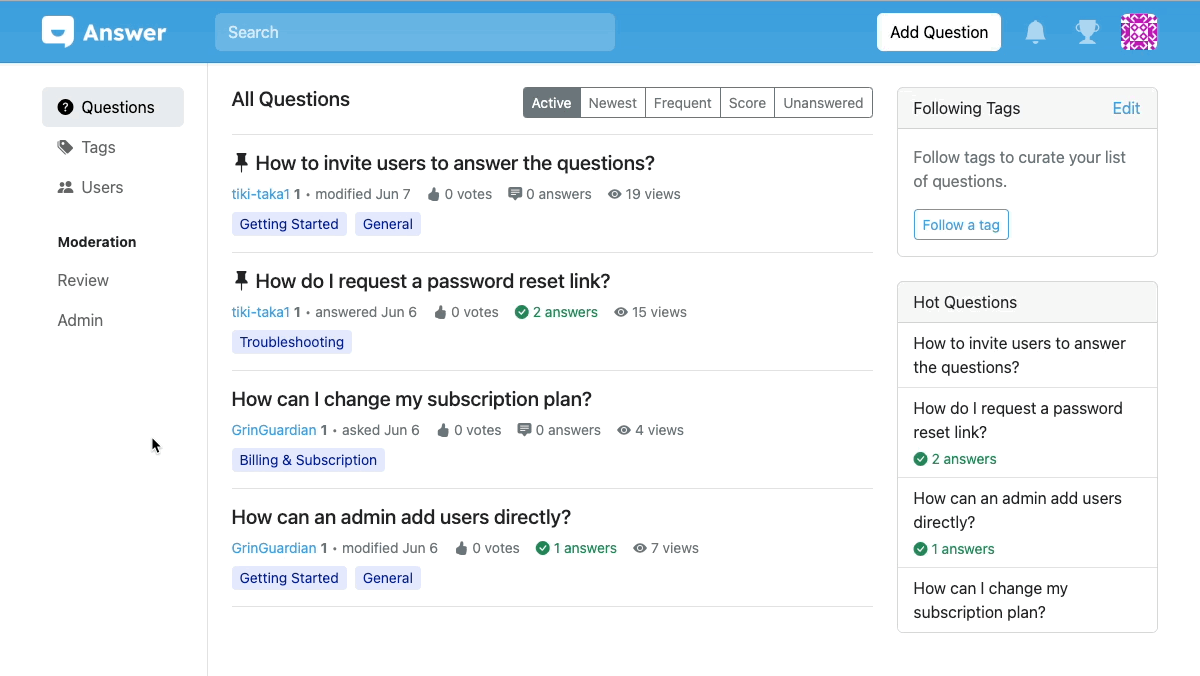Click the Add Question button

pyautogui.click(x=938, y=31)
